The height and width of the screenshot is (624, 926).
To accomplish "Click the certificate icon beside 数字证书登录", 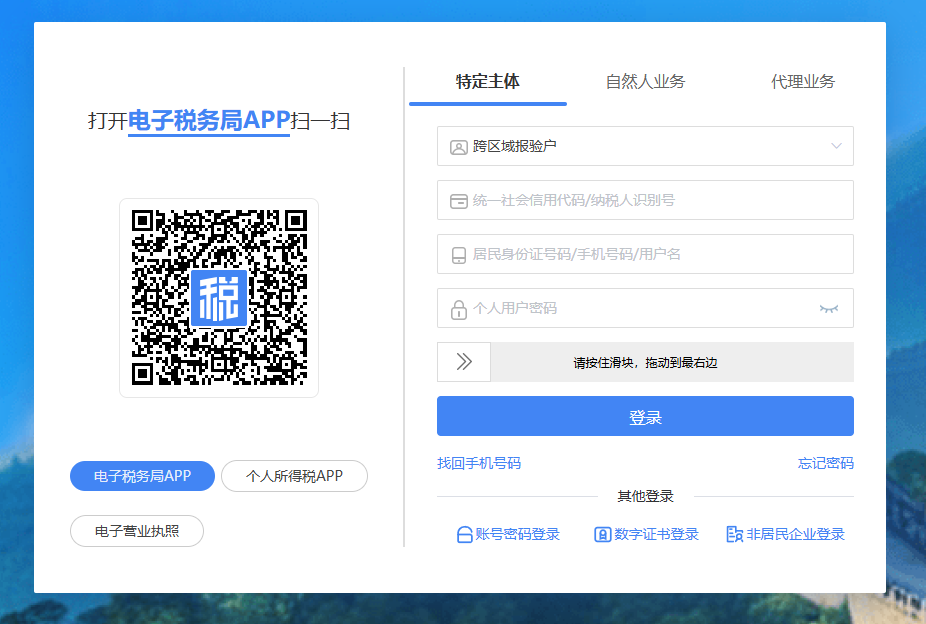I will point(602,535).
